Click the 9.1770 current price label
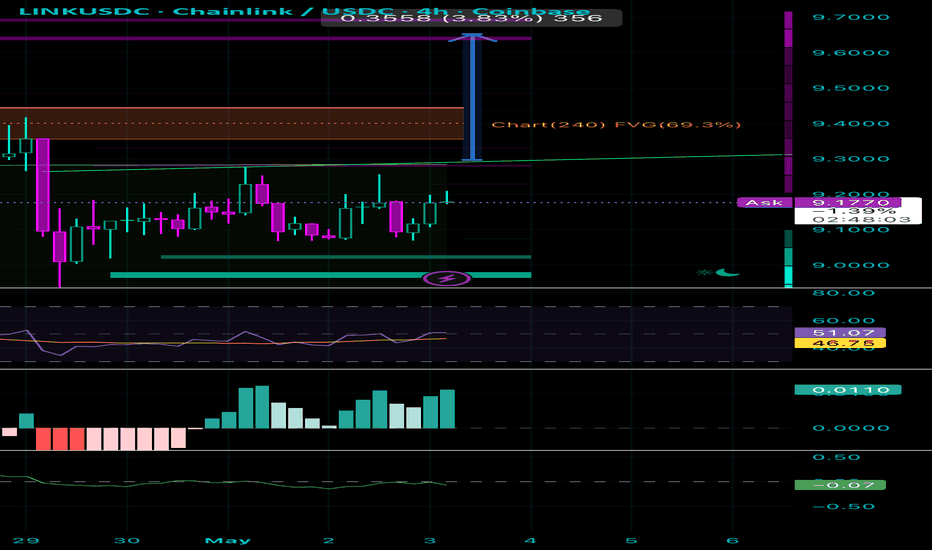This screenshot has height=550, width=932. point(851,203)
